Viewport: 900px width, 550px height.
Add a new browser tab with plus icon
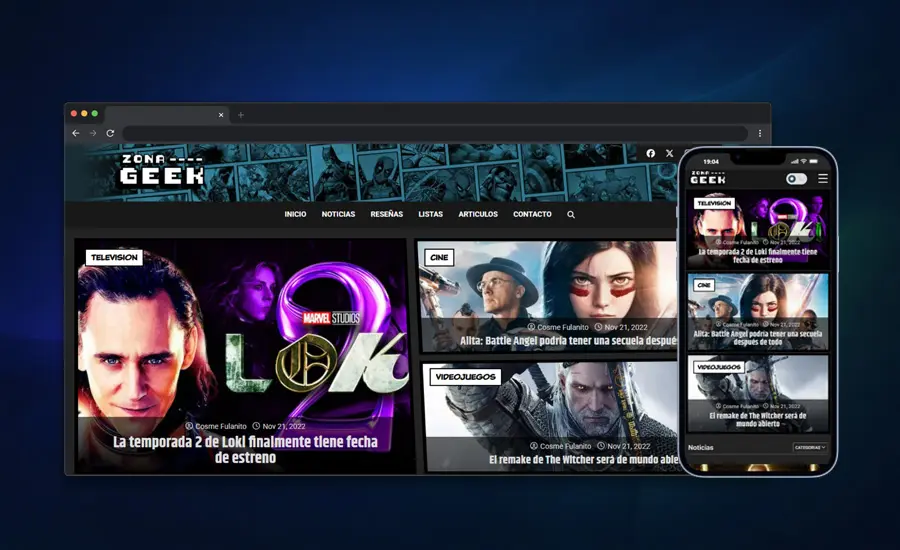241,115
